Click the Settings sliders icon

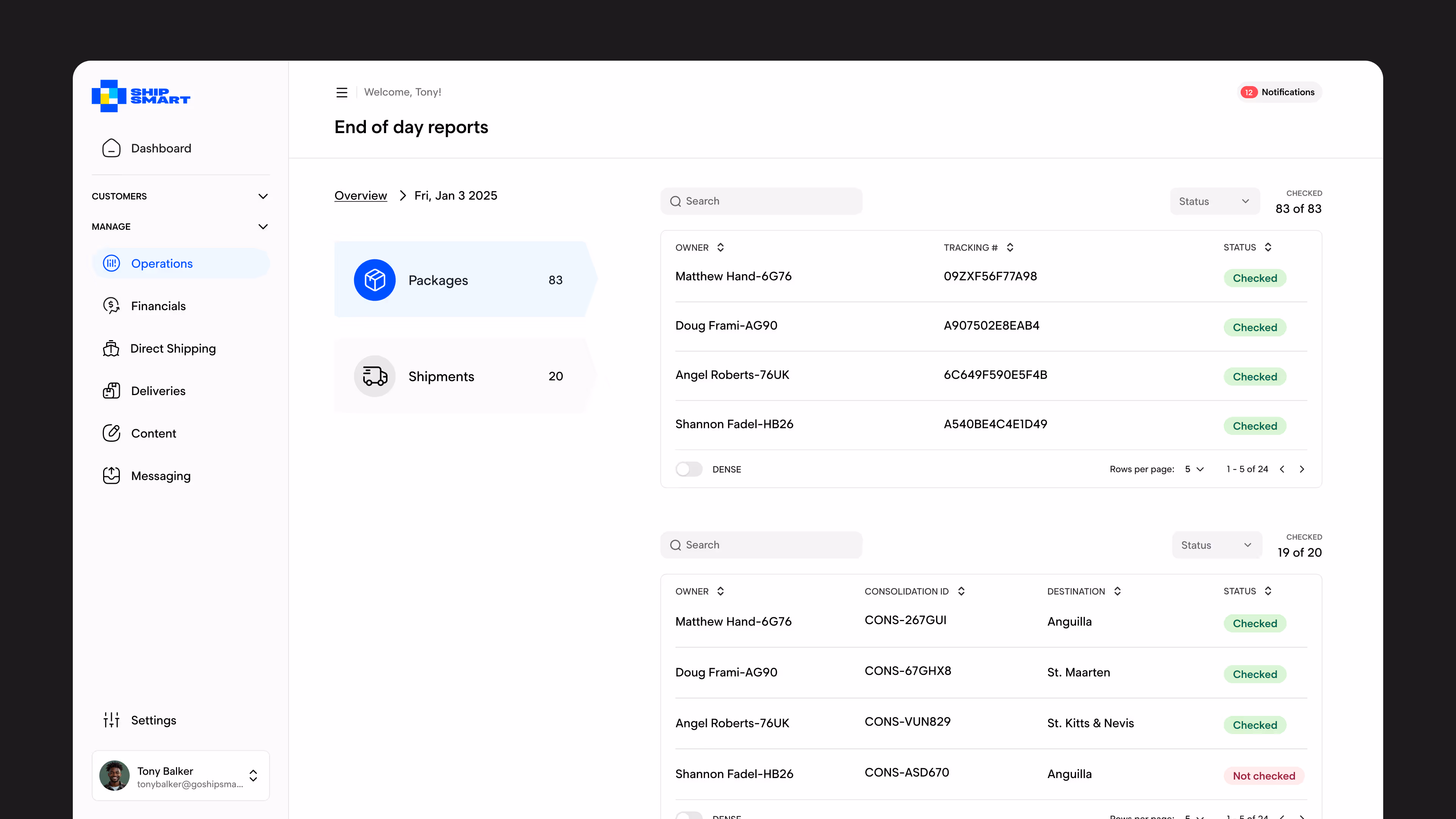(111, 720)
